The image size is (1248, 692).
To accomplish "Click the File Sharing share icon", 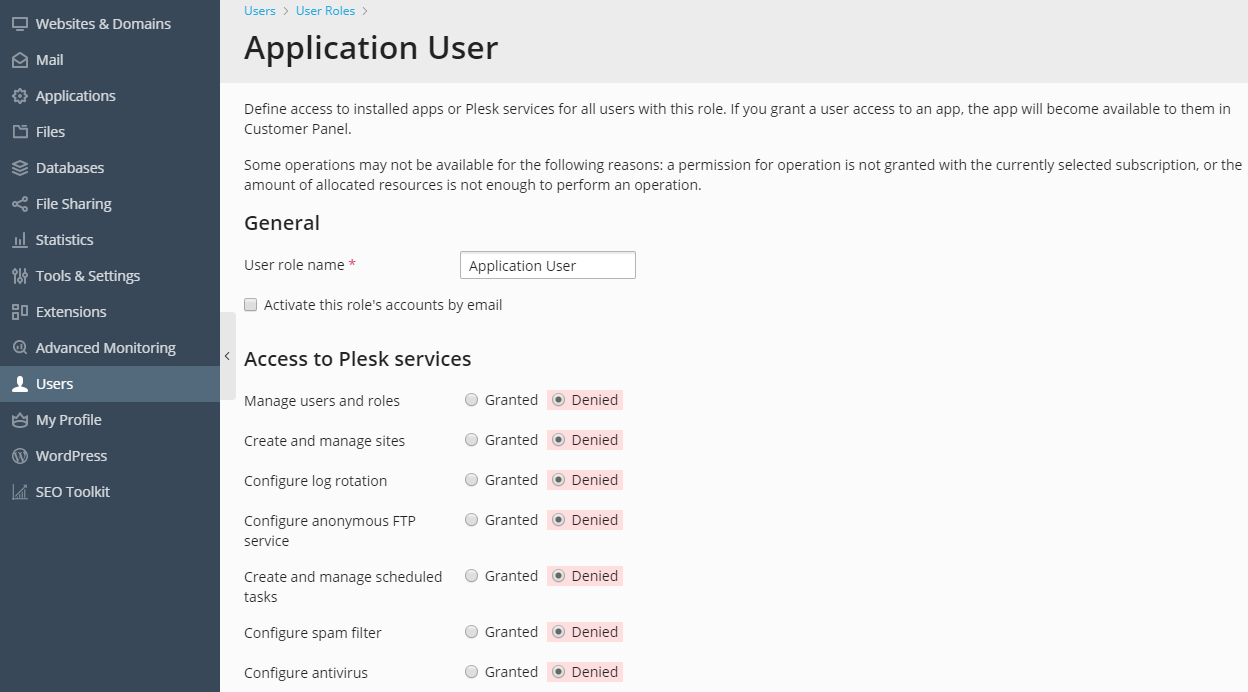I will 20,204.
